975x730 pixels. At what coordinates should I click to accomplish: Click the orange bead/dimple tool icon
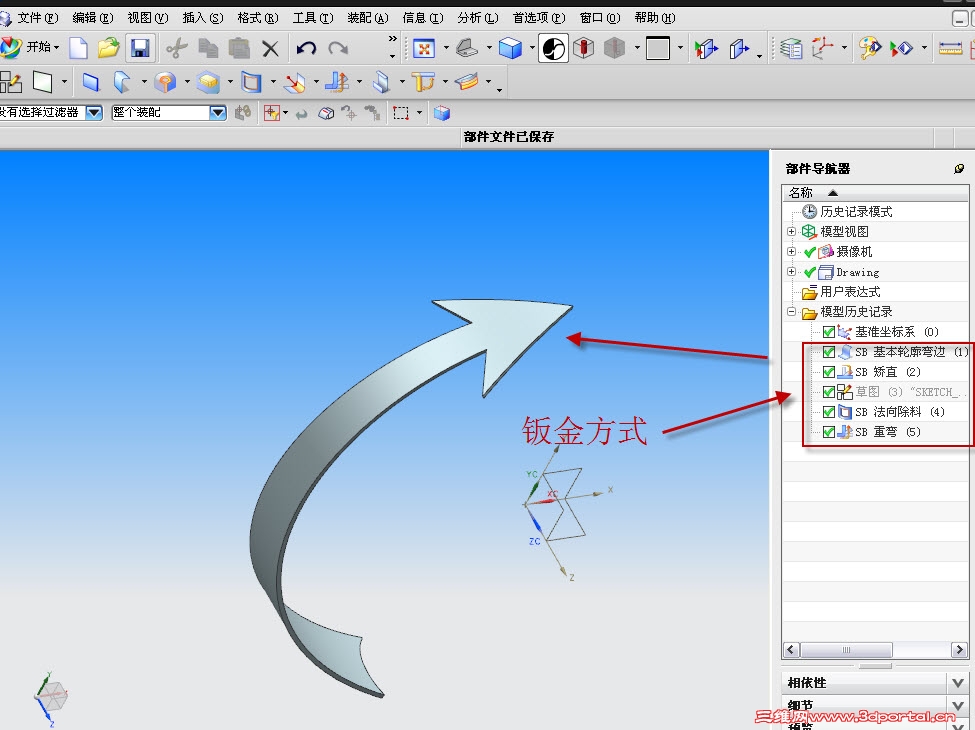[165, 81]
